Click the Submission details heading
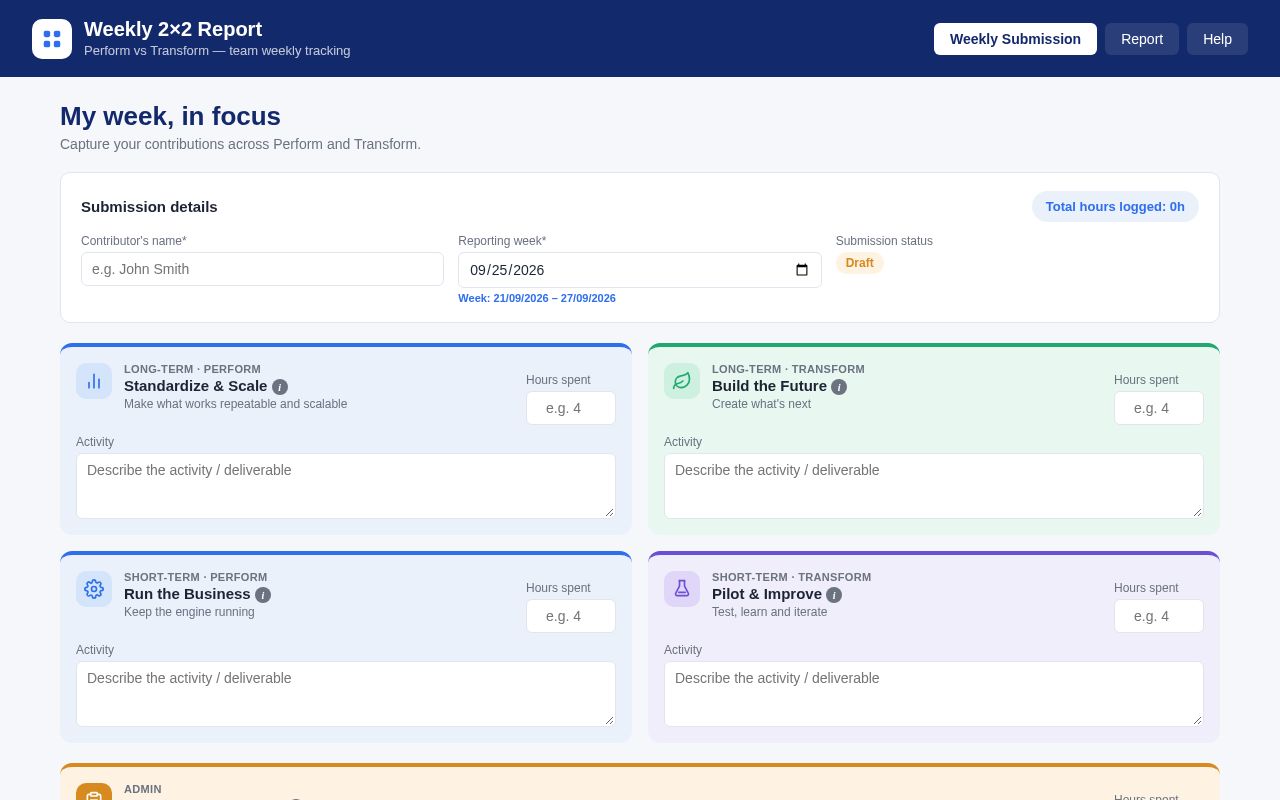Viewport: 1280px width, 800px height. [149, 207]
